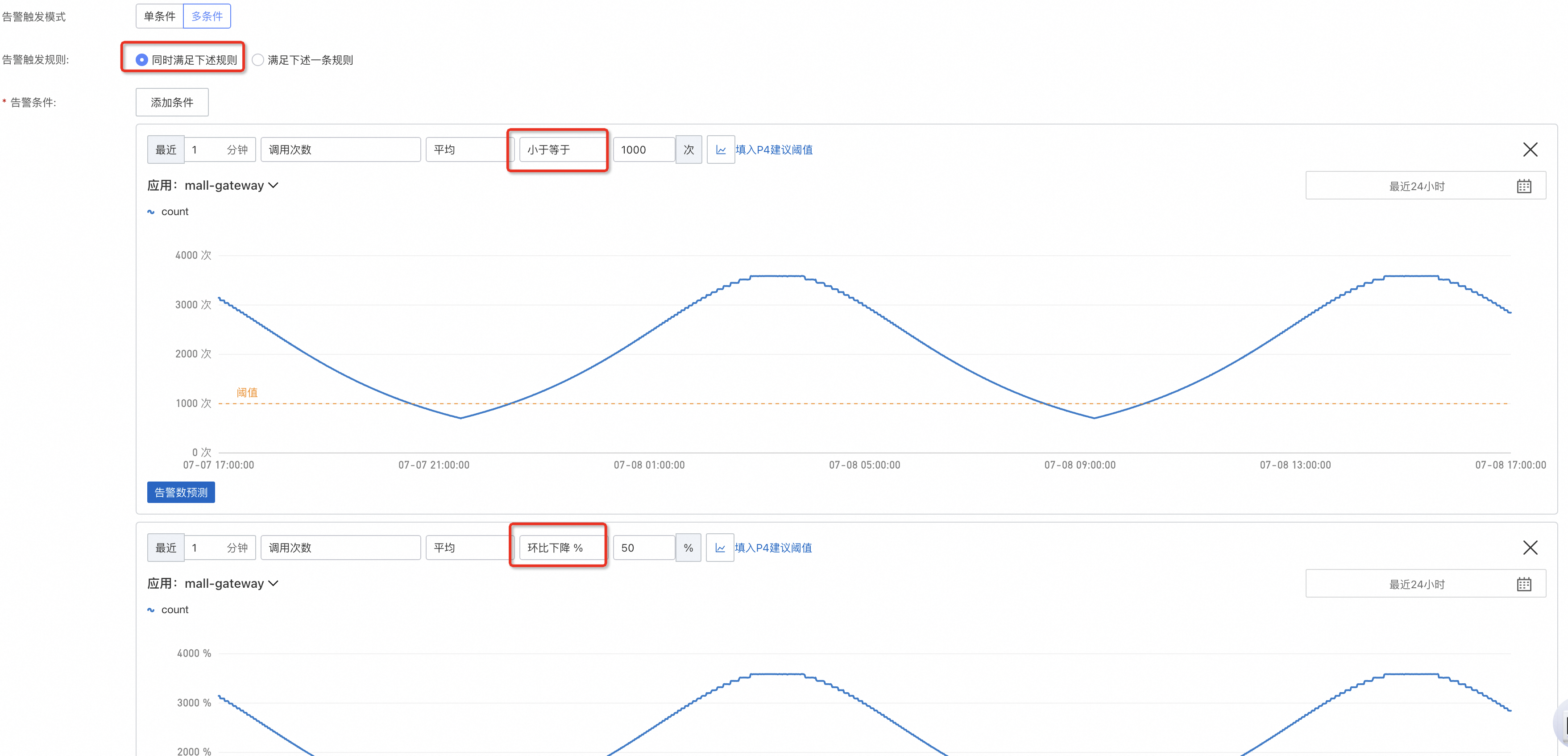Select 满足下述一条规则 radio option
This screenshot has width=1568, height=756.
(303, 60)
